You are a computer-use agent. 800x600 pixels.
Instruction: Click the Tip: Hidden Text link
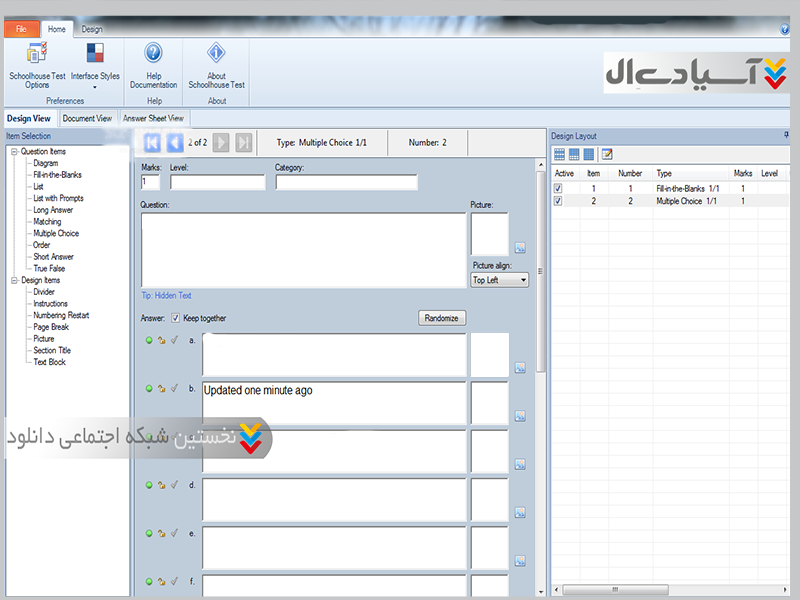[166, 296]
